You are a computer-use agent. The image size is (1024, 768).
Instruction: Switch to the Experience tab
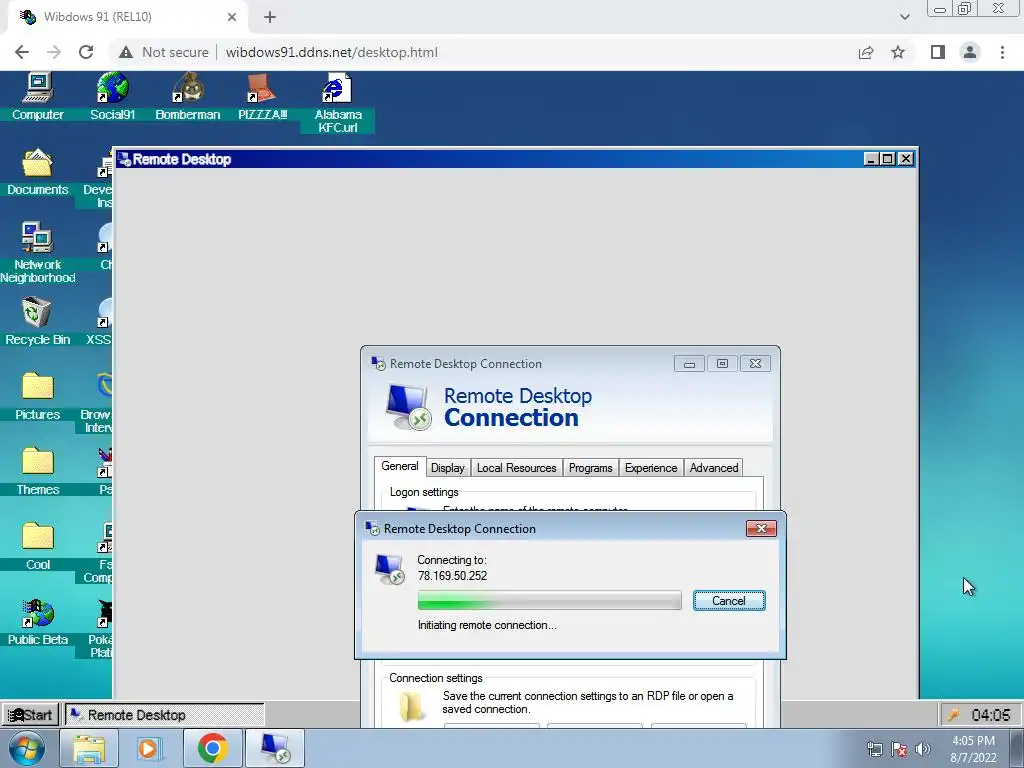[650, 468]
